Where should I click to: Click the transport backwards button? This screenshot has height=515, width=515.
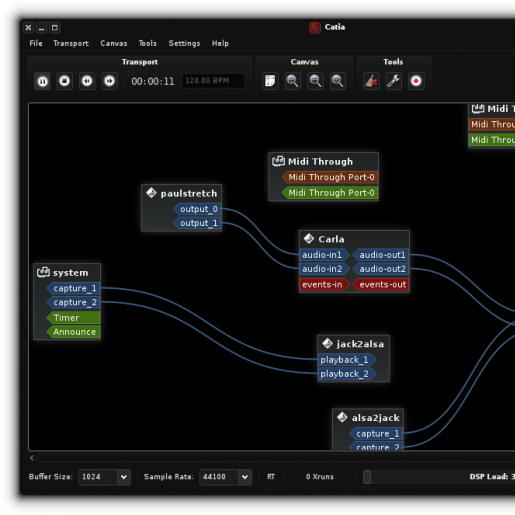click(87, 81)
